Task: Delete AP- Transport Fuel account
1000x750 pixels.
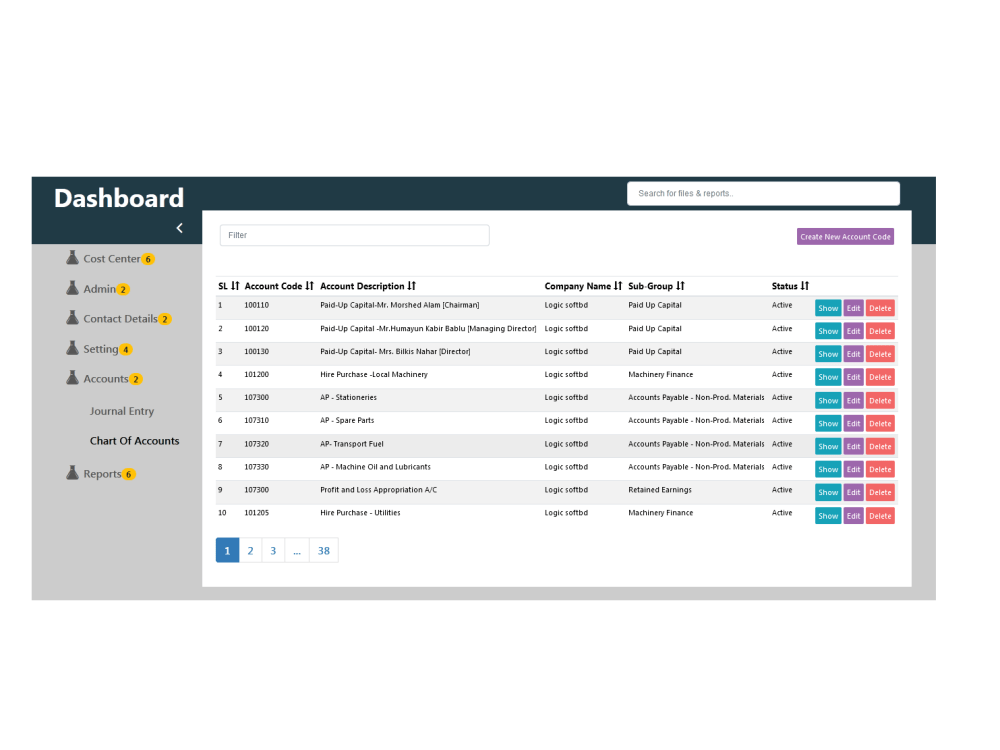Action: [x=880, y=446]
